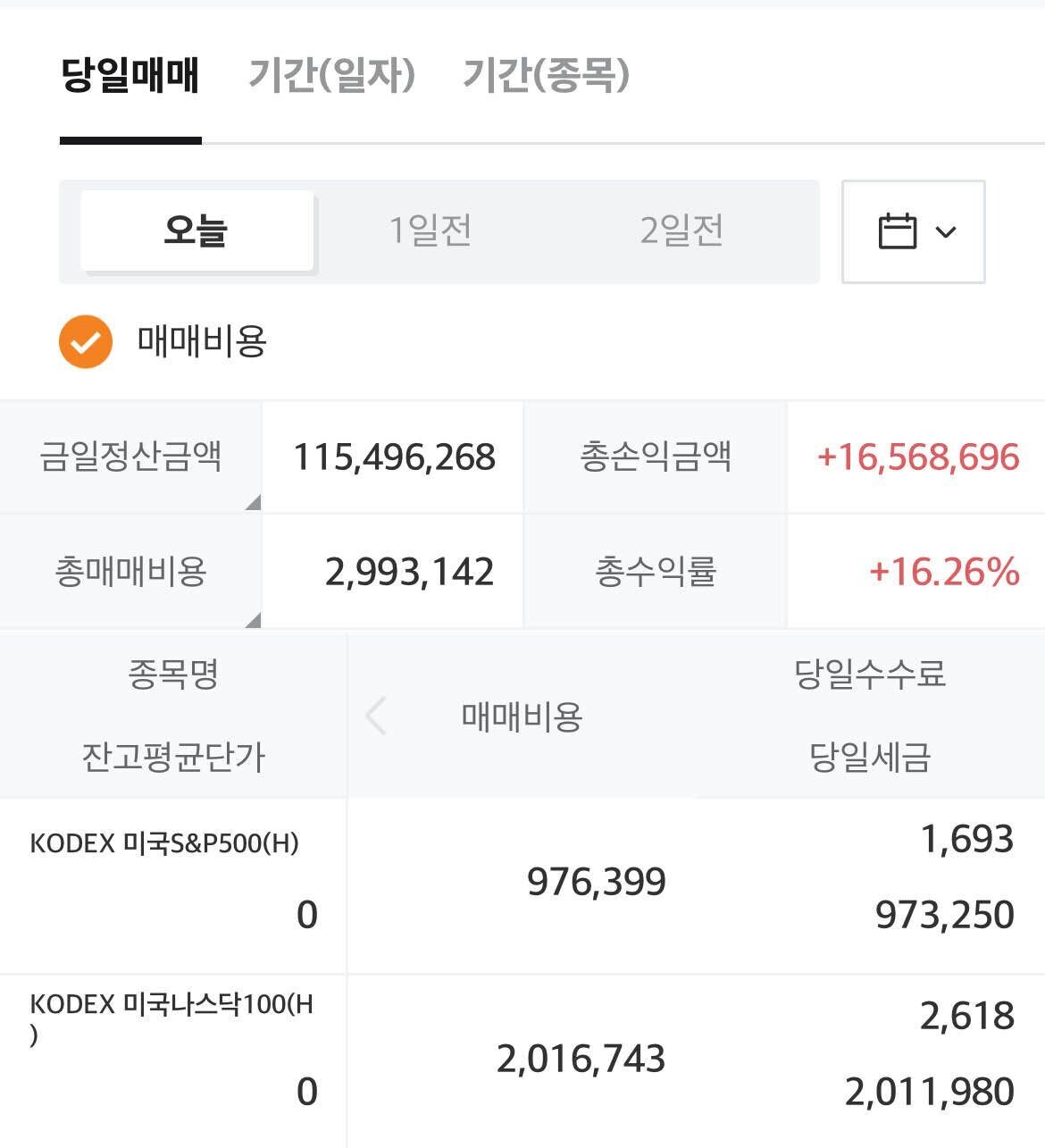1045x1148 pixels.
Task: Enable the 오늘 date filter option
Action: point(197,230)
